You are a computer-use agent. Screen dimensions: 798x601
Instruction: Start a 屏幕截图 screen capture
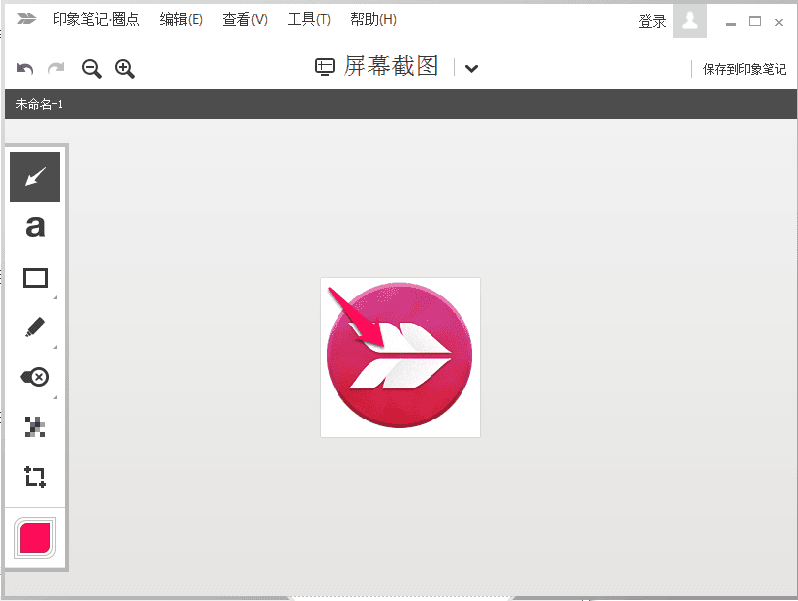390,66
